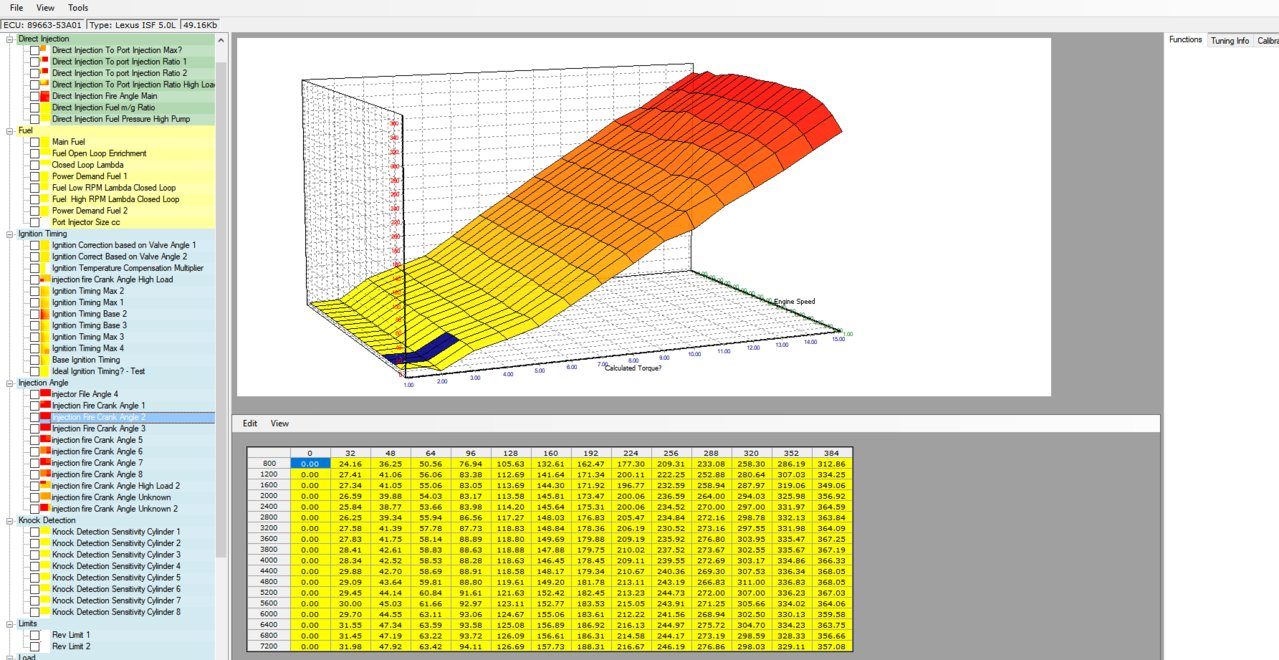Collapse the Ignition Timing tree group
This screenshot has height=660, width=1279.
10,234
